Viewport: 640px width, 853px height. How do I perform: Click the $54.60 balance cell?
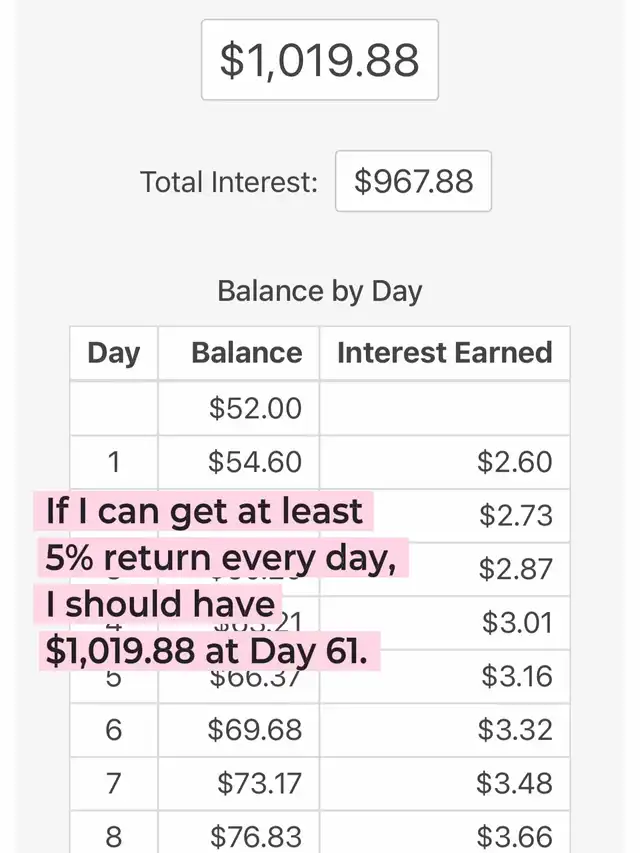[x=255, y=462]
